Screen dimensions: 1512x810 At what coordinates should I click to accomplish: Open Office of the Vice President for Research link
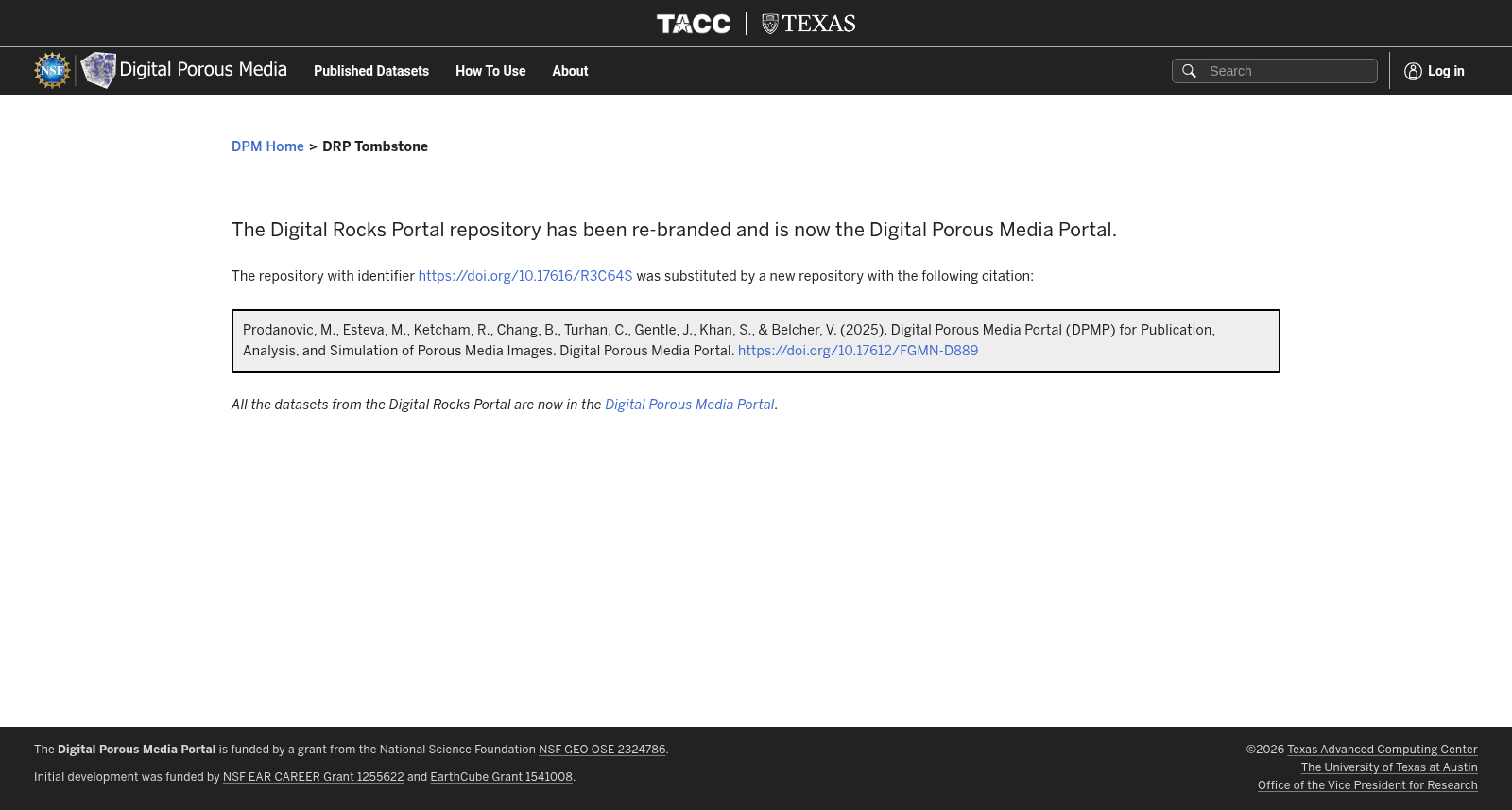[1367, 785]
